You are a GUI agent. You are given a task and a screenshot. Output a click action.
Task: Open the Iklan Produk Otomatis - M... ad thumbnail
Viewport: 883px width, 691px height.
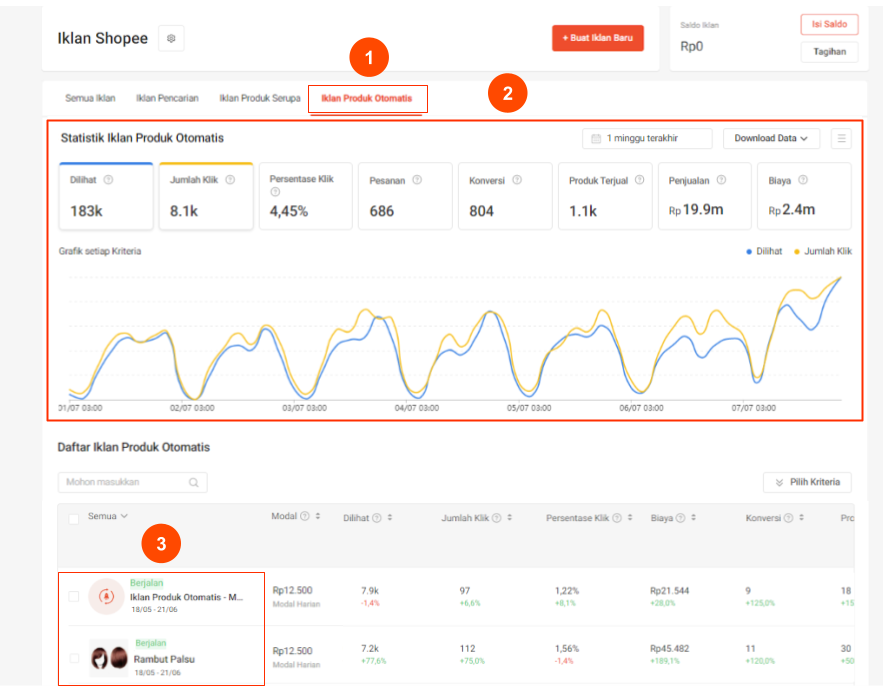[x=106, y=596]
